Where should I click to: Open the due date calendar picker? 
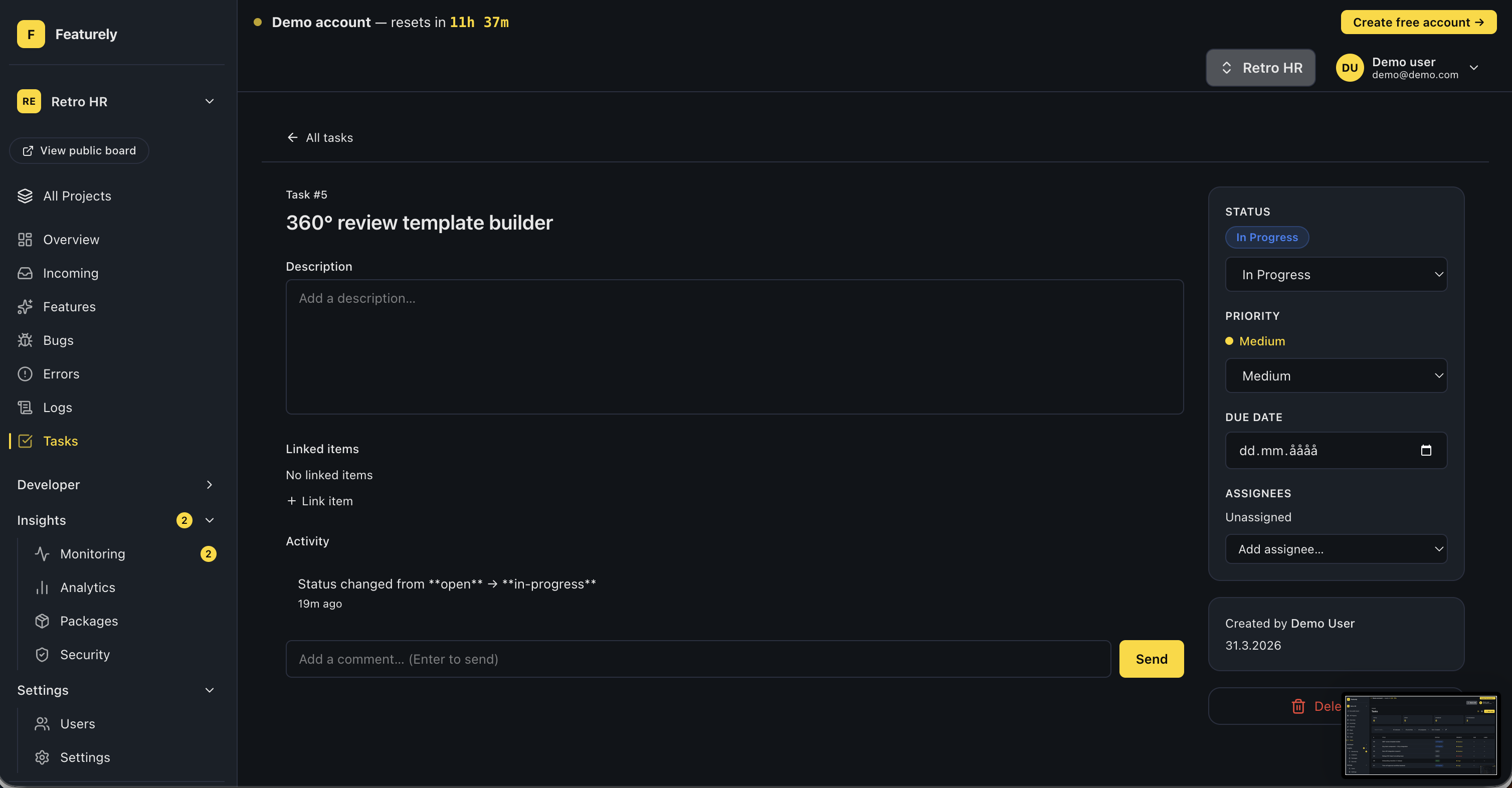(x=1427, y=451)
